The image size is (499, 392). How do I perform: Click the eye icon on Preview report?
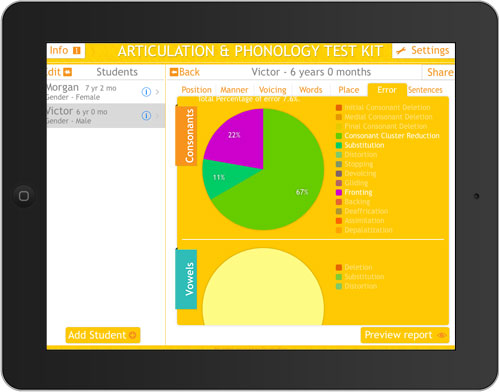pos(442,335)
